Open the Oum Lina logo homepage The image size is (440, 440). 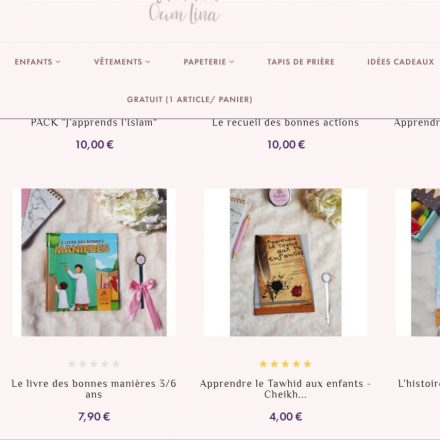(x=184, y=13)
